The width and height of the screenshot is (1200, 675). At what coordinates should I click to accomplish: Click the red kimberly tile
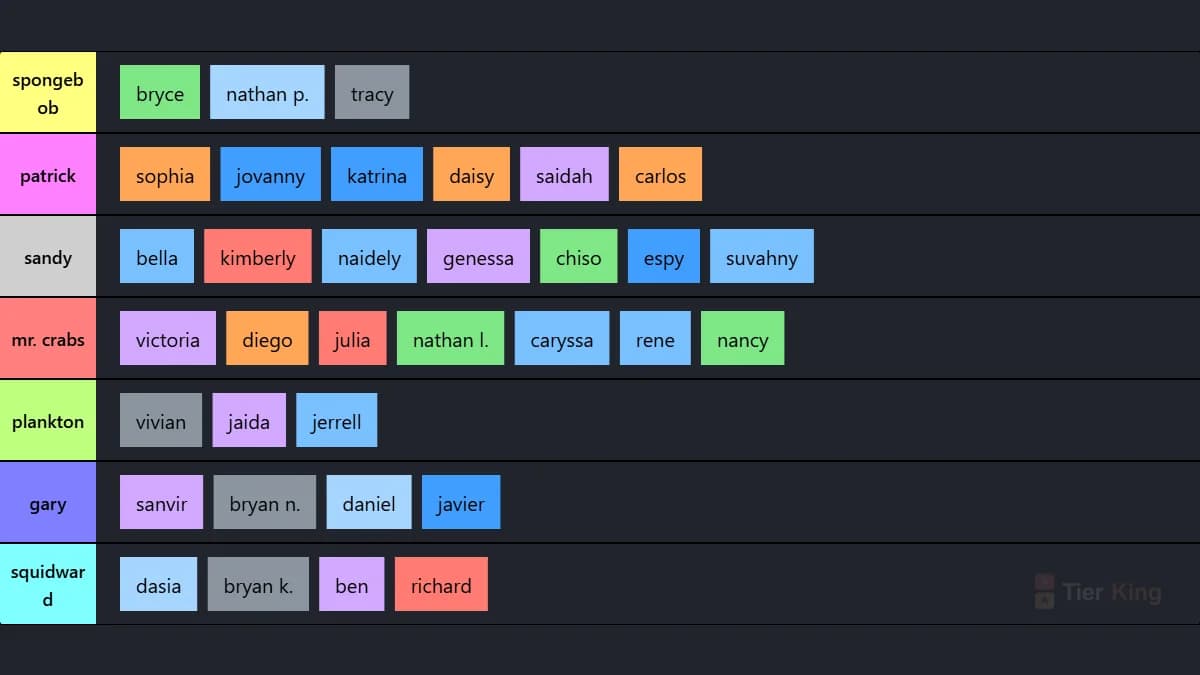258,257
